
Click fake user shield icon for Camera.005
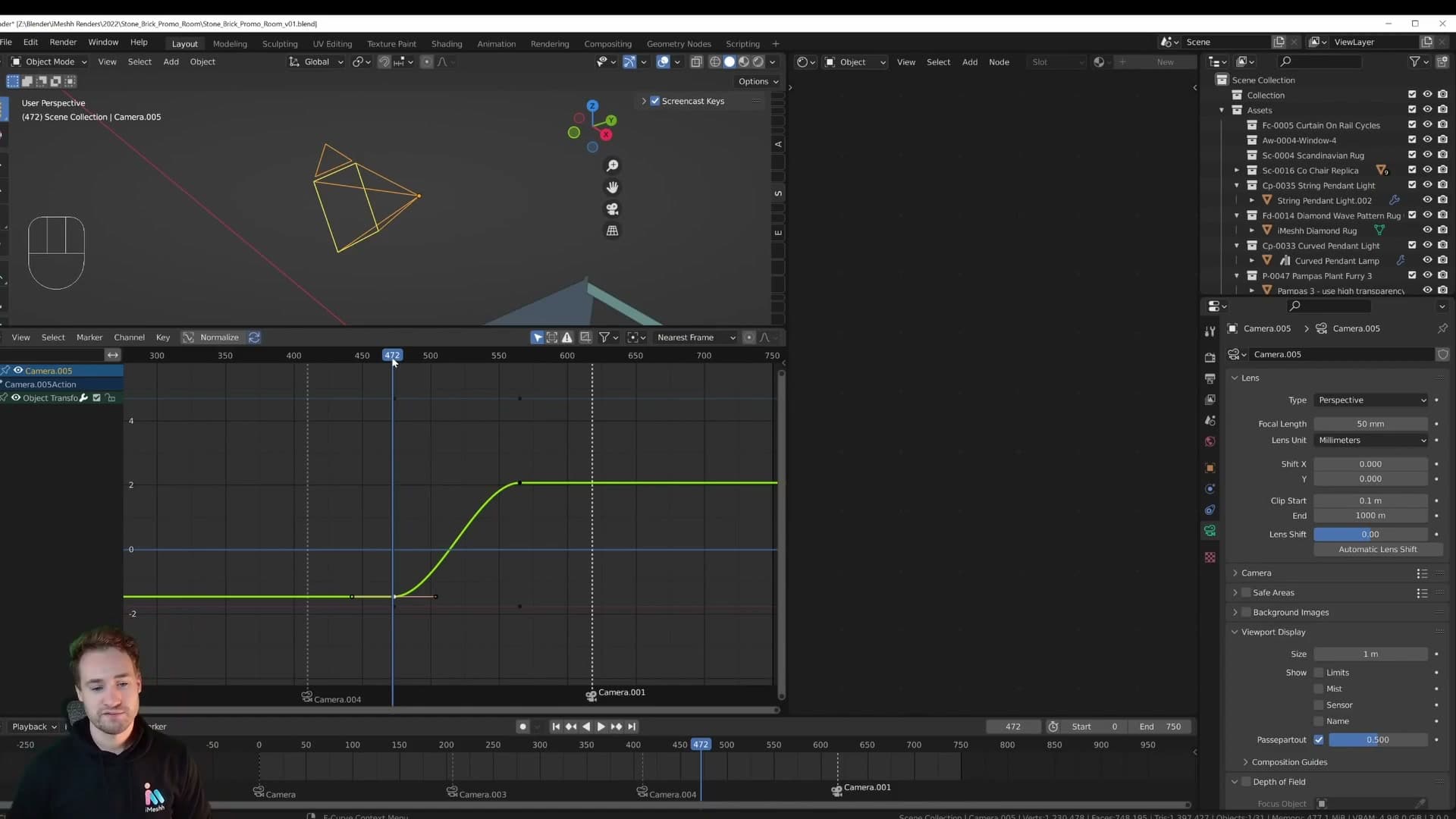(1442, 354)
